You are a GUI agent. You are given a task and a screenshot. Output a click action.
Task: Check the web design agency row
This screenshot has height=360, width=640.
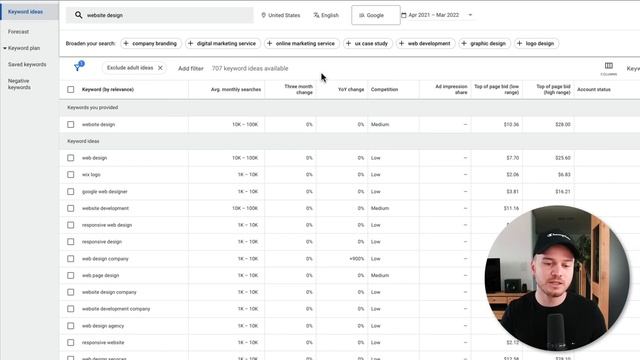71,326
